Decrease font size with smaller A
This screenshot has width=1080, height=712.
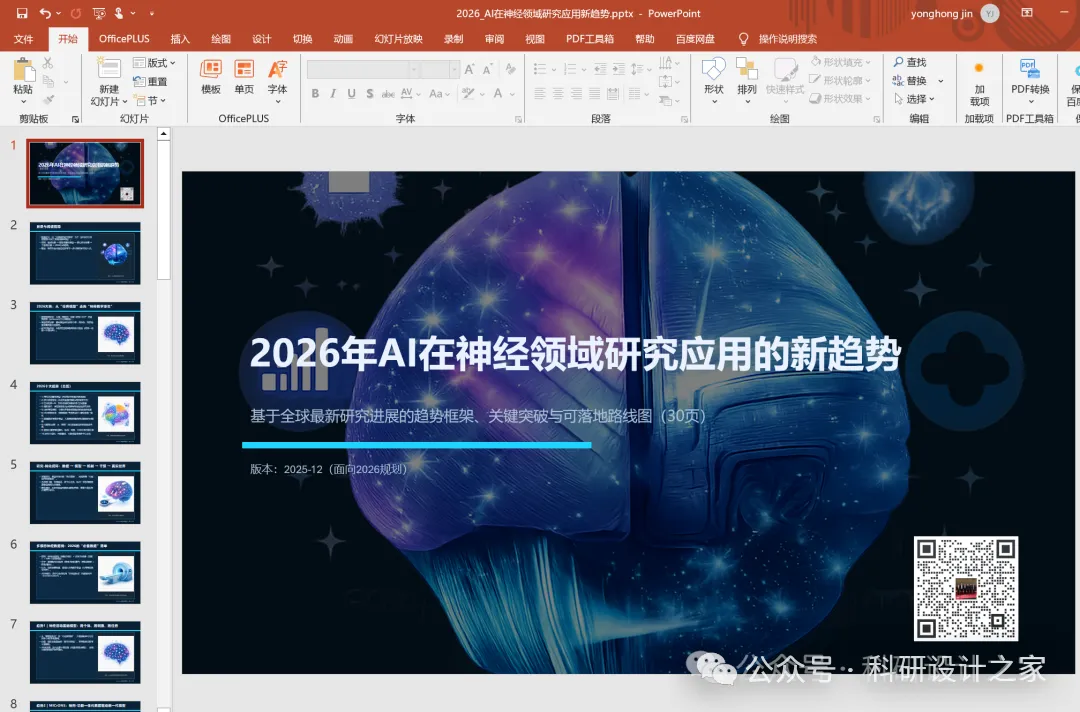pyautogui.click(x=487, y=69)
